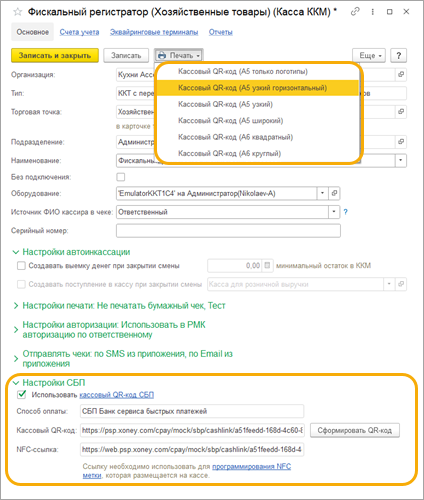This screenshot has height=500, width=424.
Task: Open calculator icon in minimum balance field
Action: click(267, 266)
